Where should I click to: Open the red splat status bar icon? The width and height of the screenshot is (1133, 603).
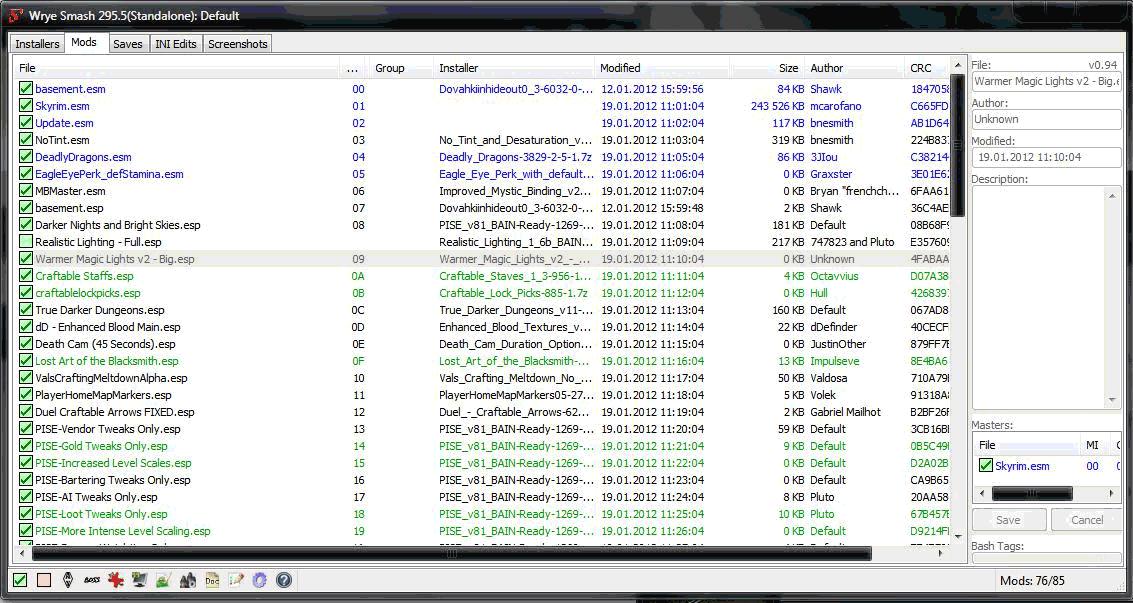pos(116,580)
